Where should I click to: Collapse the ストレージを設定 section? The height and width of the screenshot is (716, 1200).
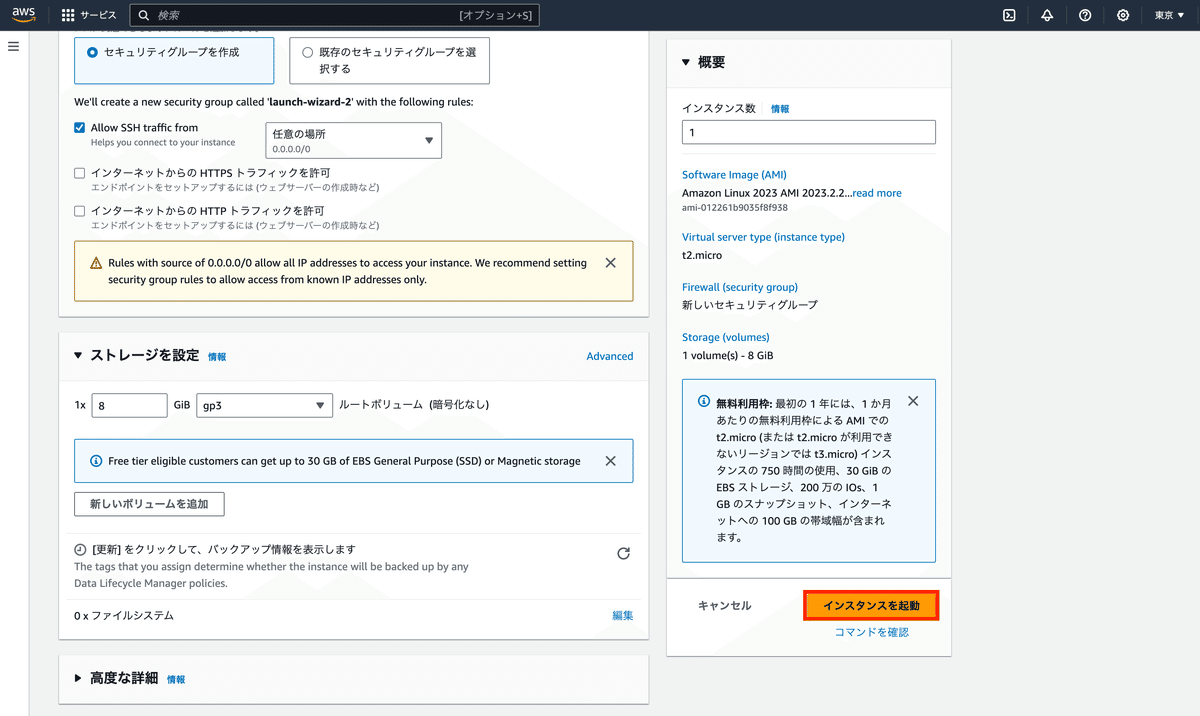[79, 355]
